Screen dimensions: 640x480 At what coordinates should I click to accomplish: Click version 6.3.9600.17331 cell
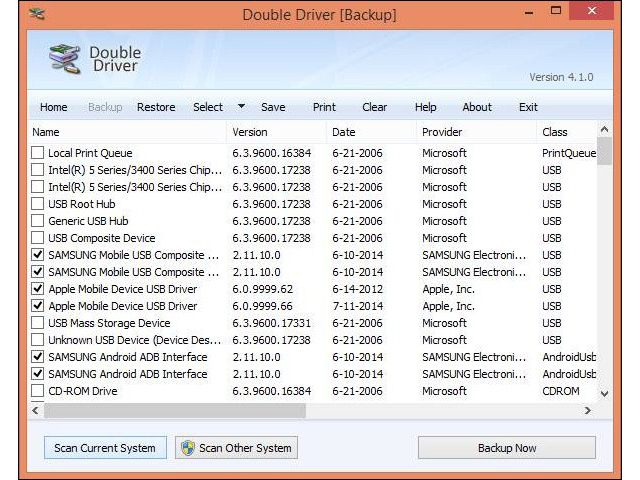click(271, 323)
